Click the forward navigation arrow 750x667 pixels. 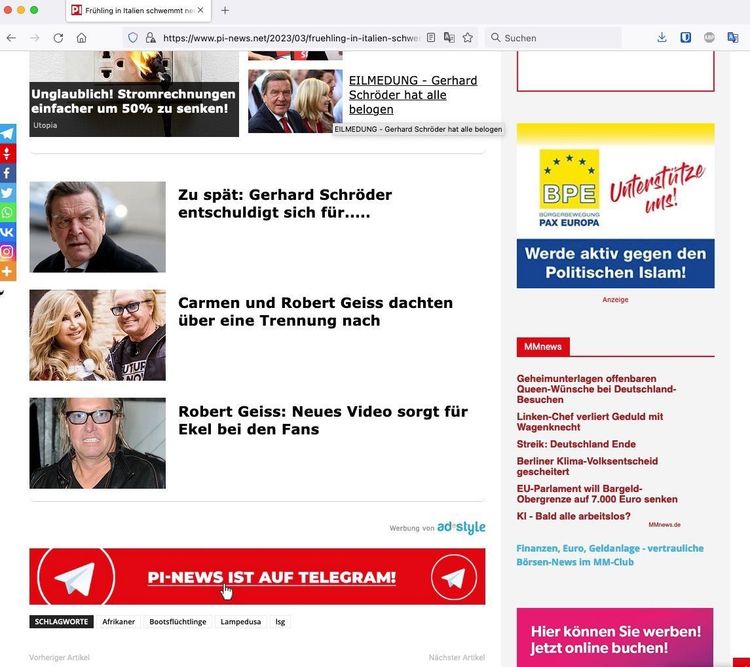coord(34,38)
